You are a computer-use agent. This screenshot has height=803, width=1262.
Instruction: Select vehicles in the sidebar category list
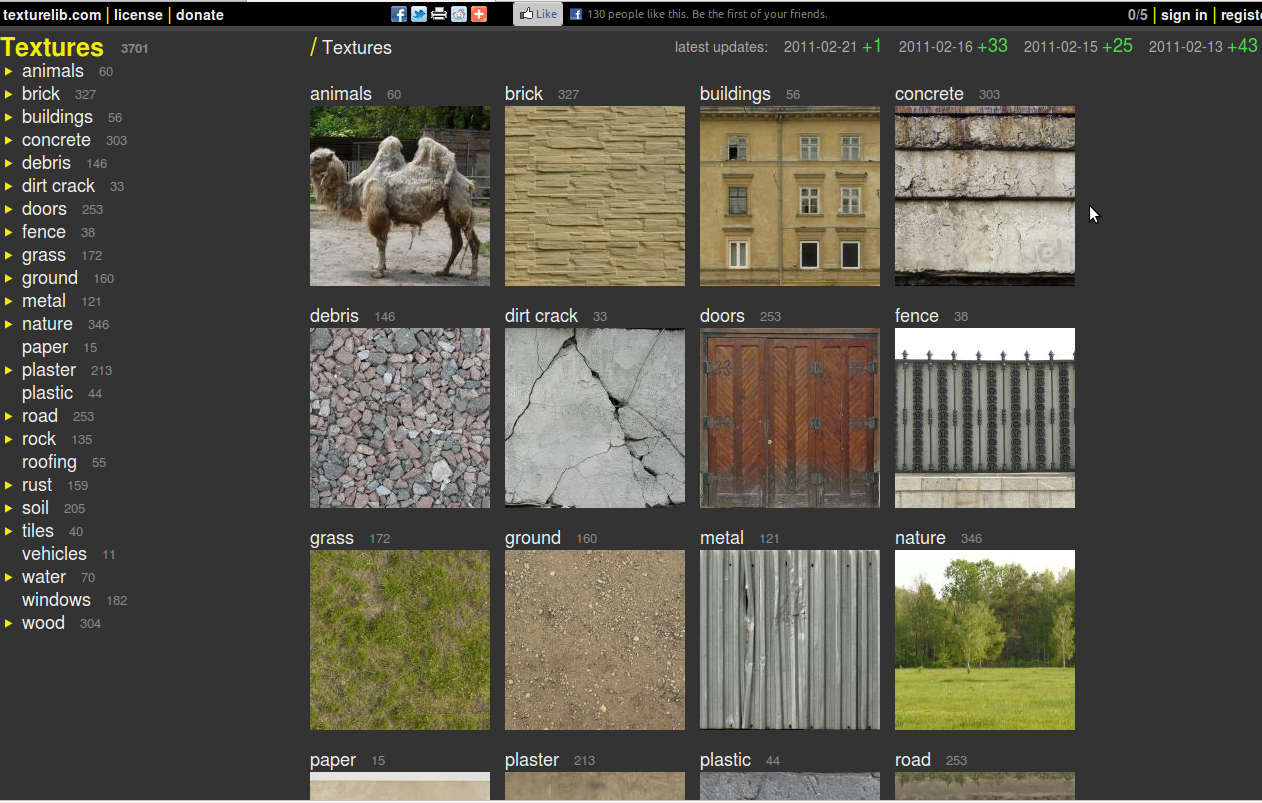coord(54,554)
